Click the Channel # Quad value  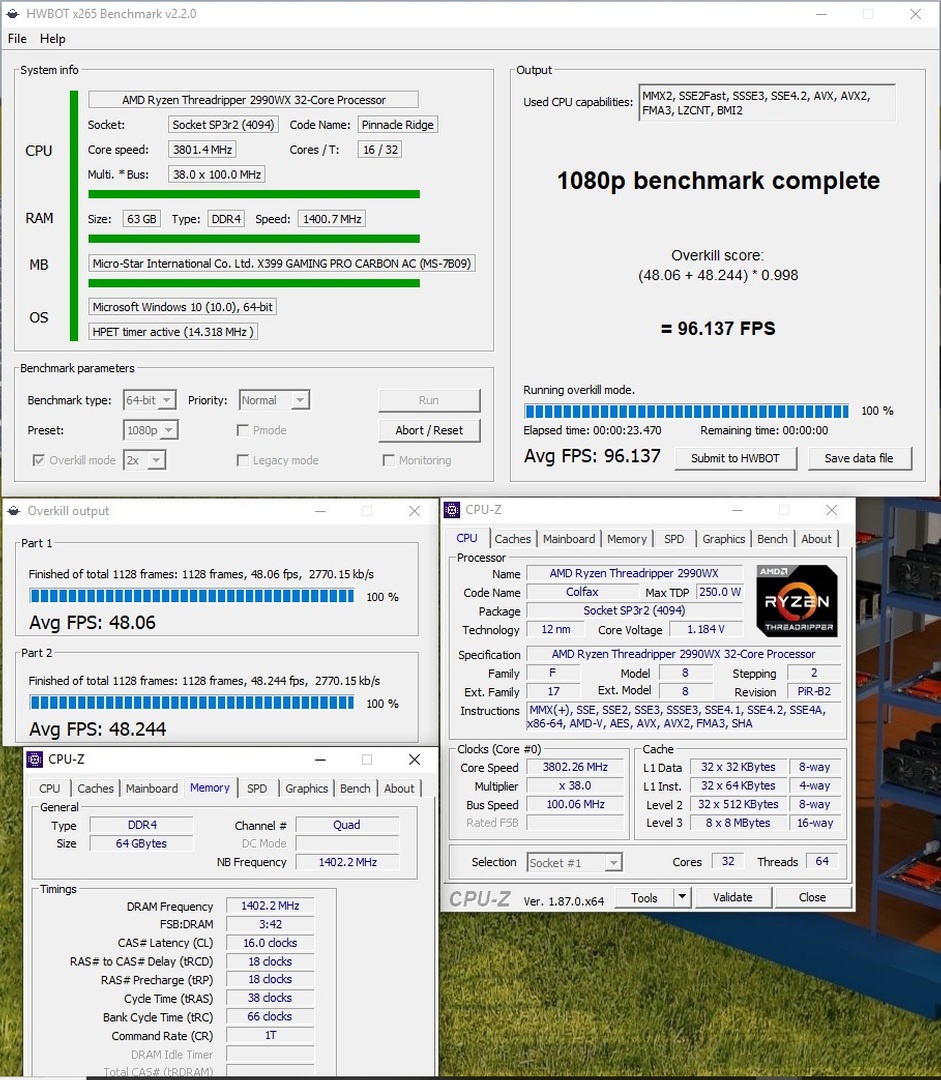pos(347,825)
